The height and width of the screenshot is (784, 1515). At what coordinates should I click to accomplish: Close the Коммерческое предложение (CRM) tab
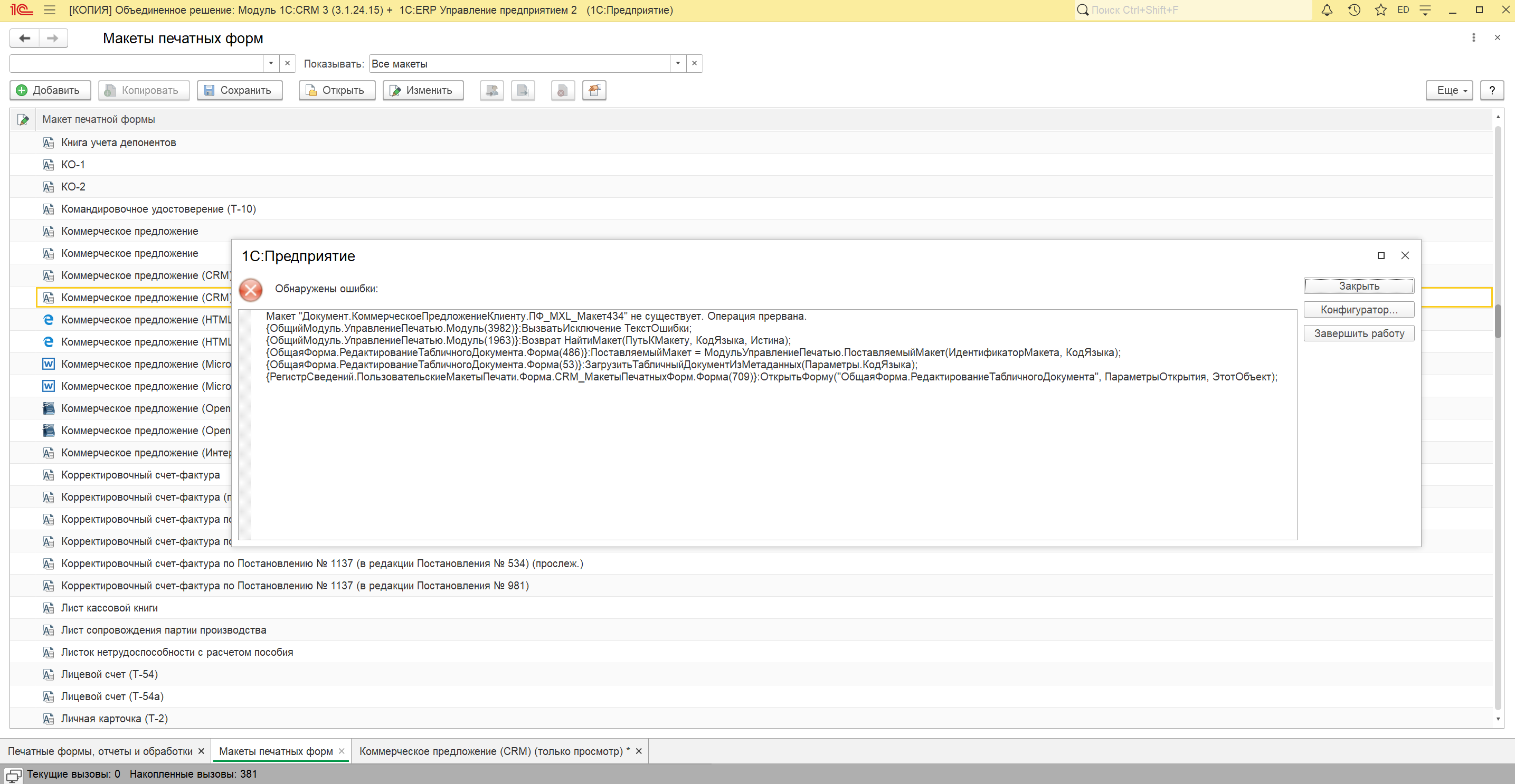(x=639, y=752)
